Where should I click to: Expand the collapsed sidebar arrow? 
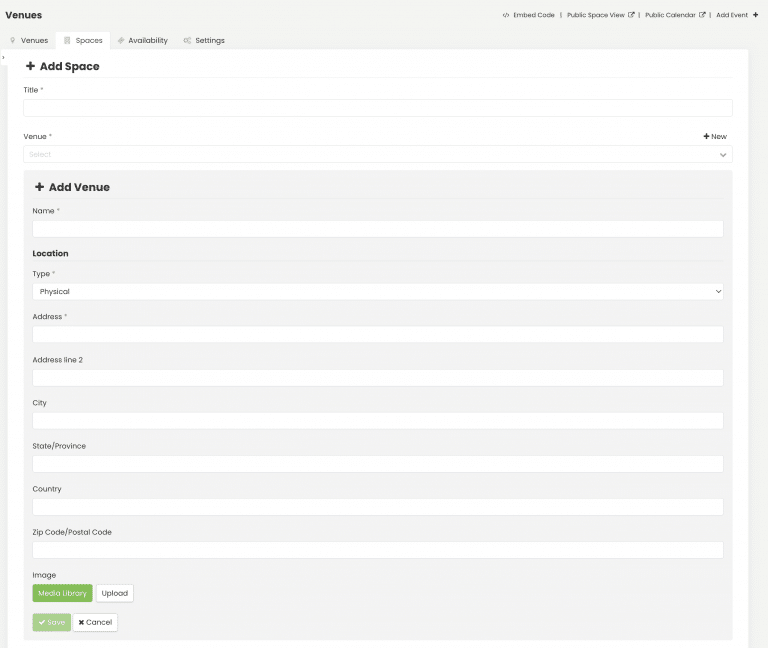click(x=4, y=58)
